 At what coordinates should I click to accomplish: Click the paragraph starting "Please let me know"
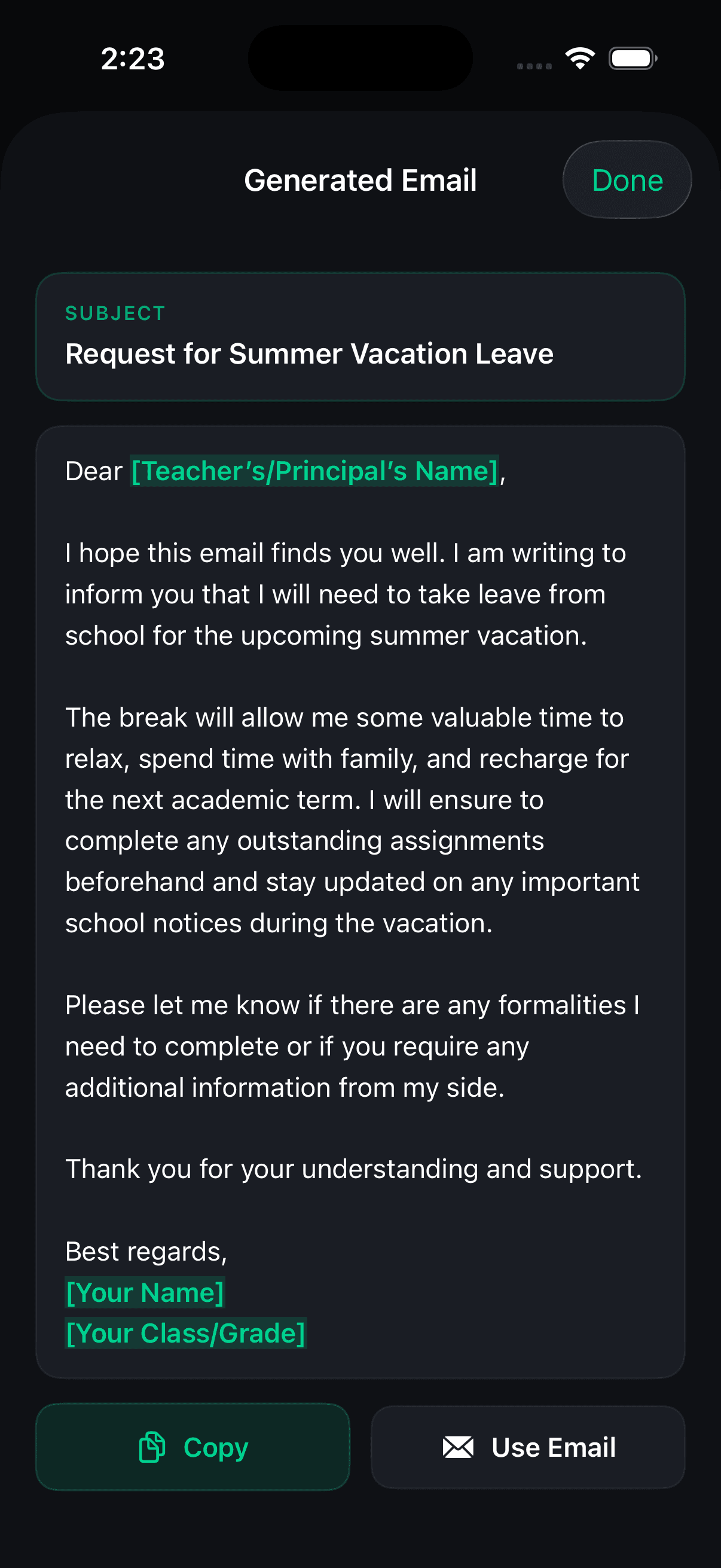click(352, 1046)
